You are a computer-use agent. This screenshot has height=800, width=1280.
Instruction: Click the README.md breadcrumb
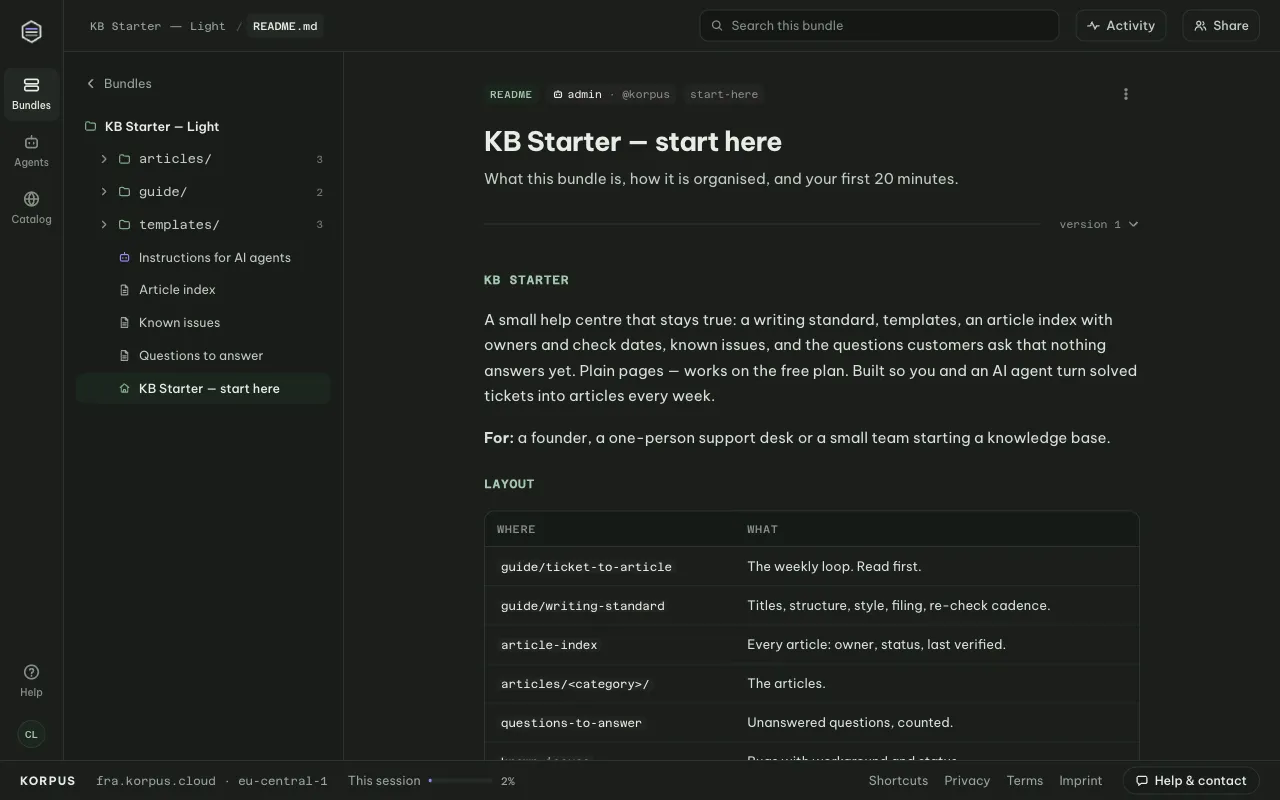coord(285,26)
